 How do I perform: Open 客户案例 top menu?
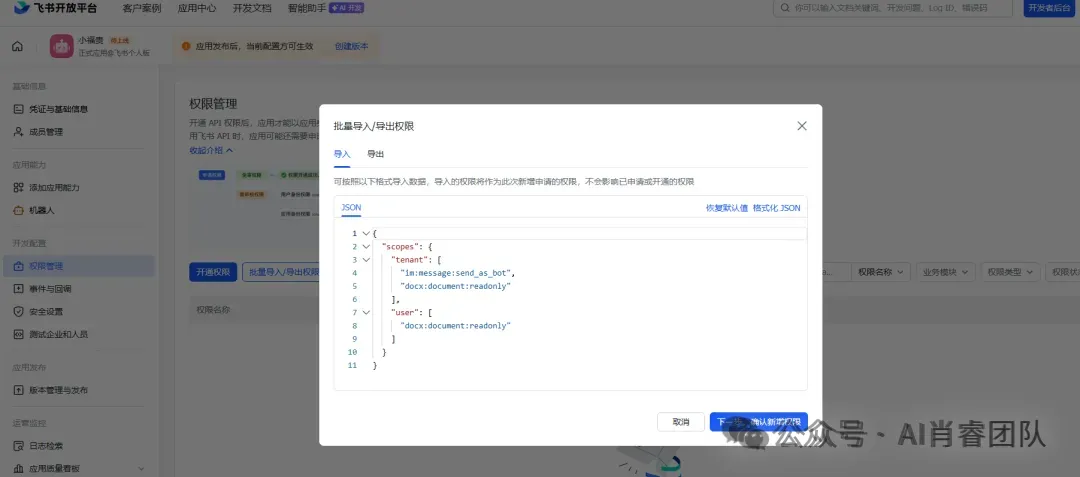coord(141,8)
